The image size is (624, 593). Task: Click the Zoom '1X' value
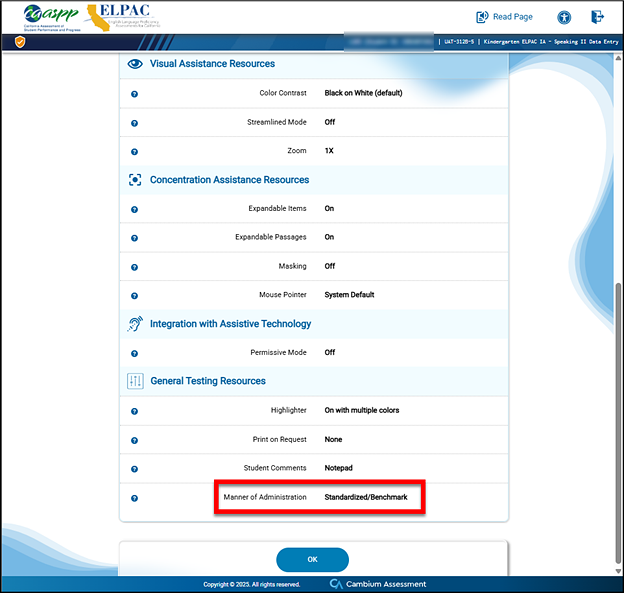[329, 150]
